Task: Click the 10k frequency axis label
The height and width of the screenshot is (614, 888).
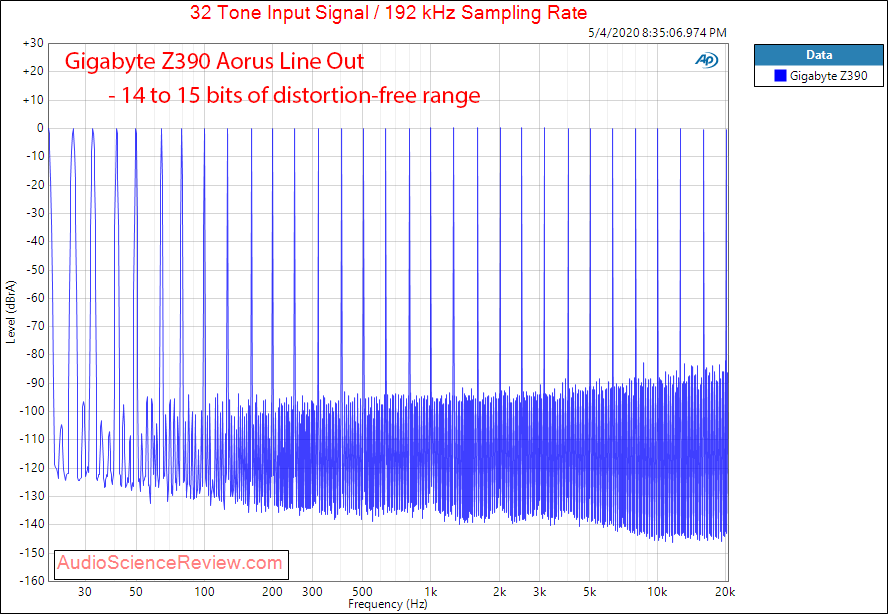Action: coord(658,592)
